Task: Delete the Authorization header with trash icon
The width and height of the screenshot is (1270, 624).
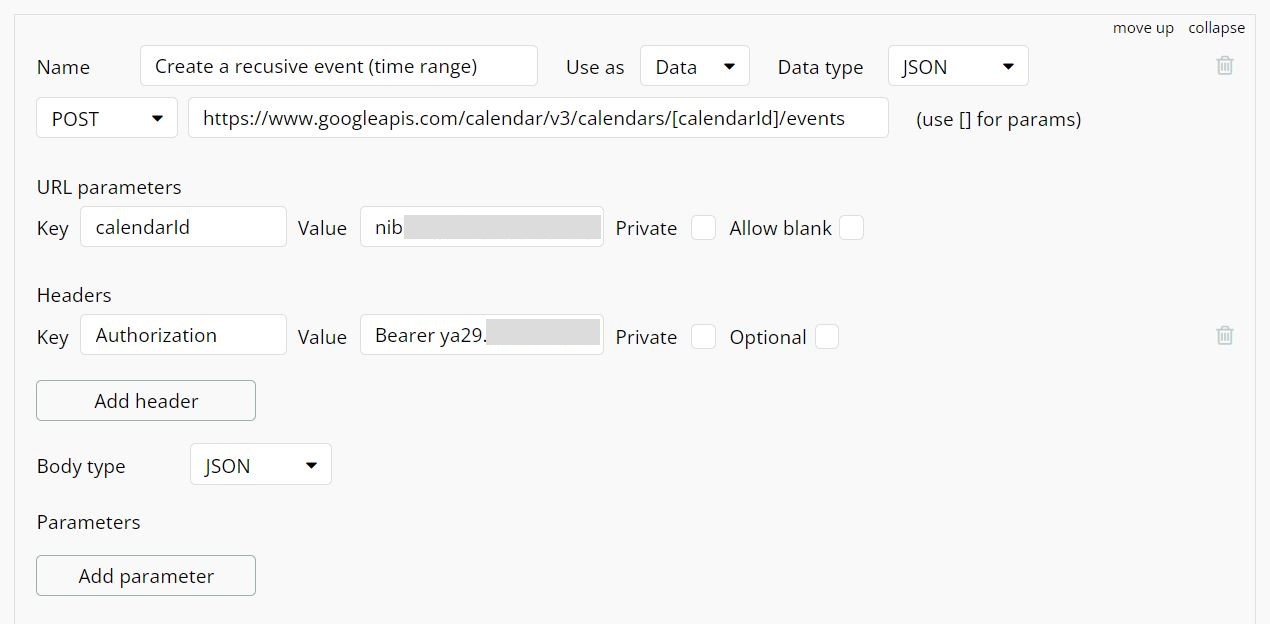Action: tap(1224, 336)
